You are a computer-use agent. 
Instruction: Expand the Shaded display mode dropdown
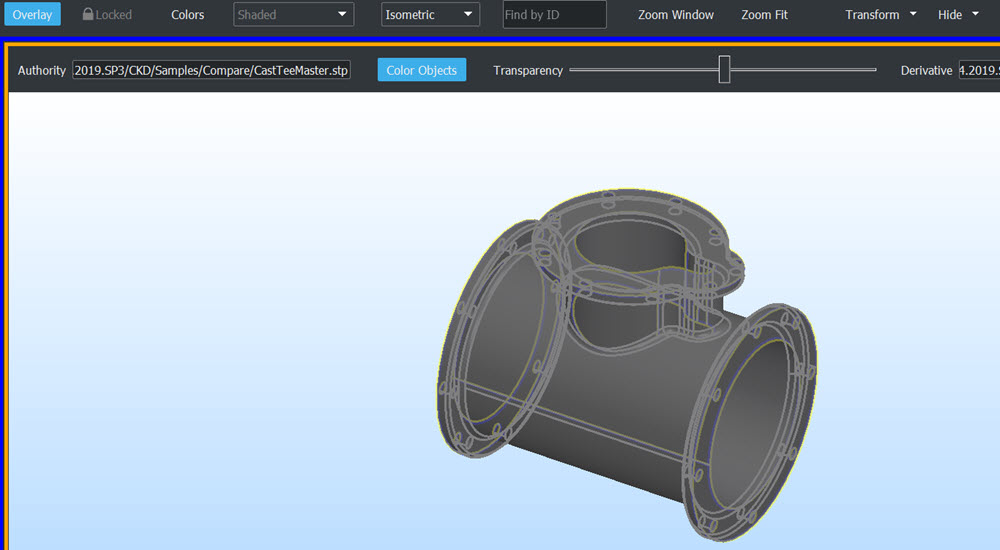click(x=293, y=15)
